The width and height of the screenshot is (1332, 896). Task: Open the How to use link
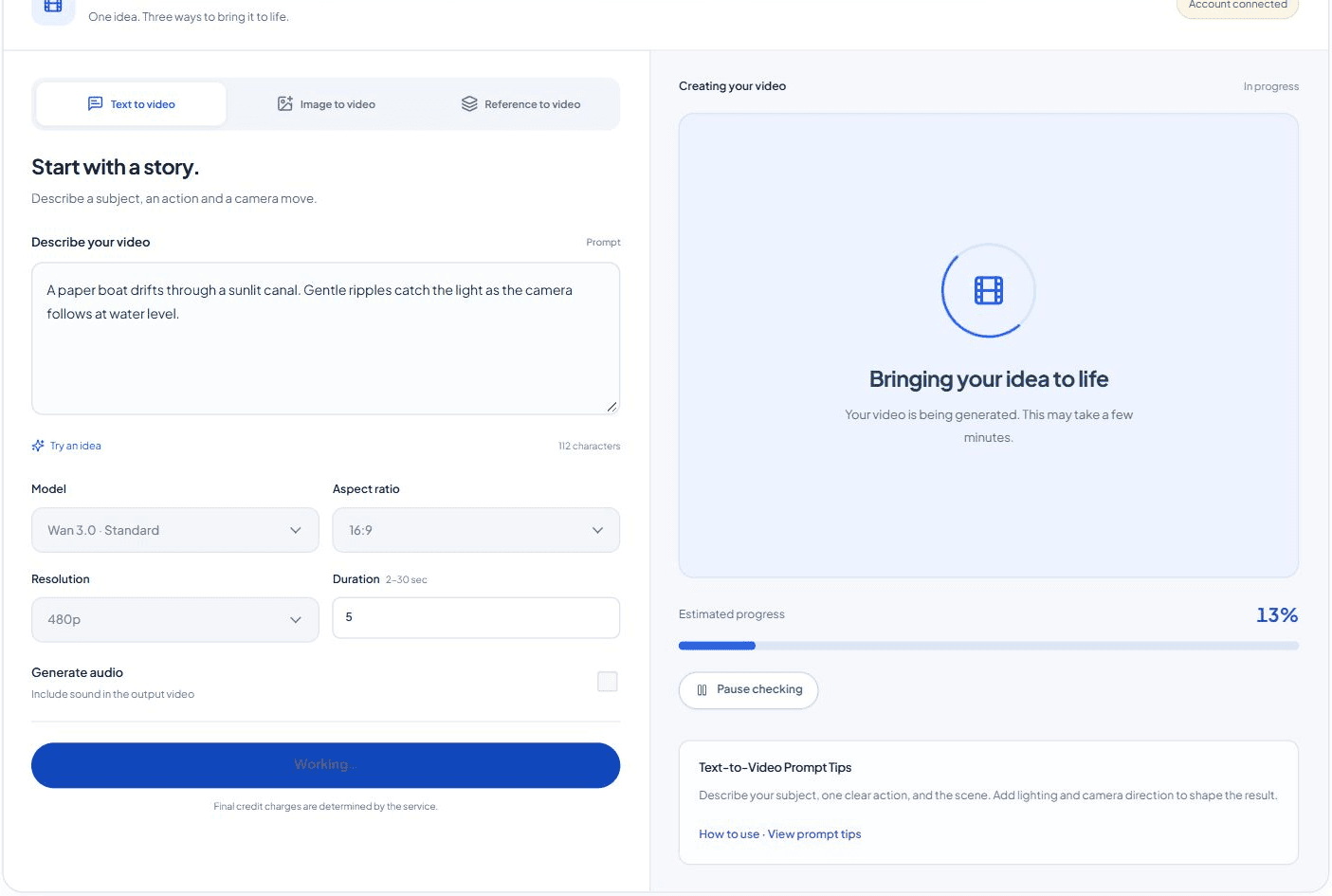[729, 834]
